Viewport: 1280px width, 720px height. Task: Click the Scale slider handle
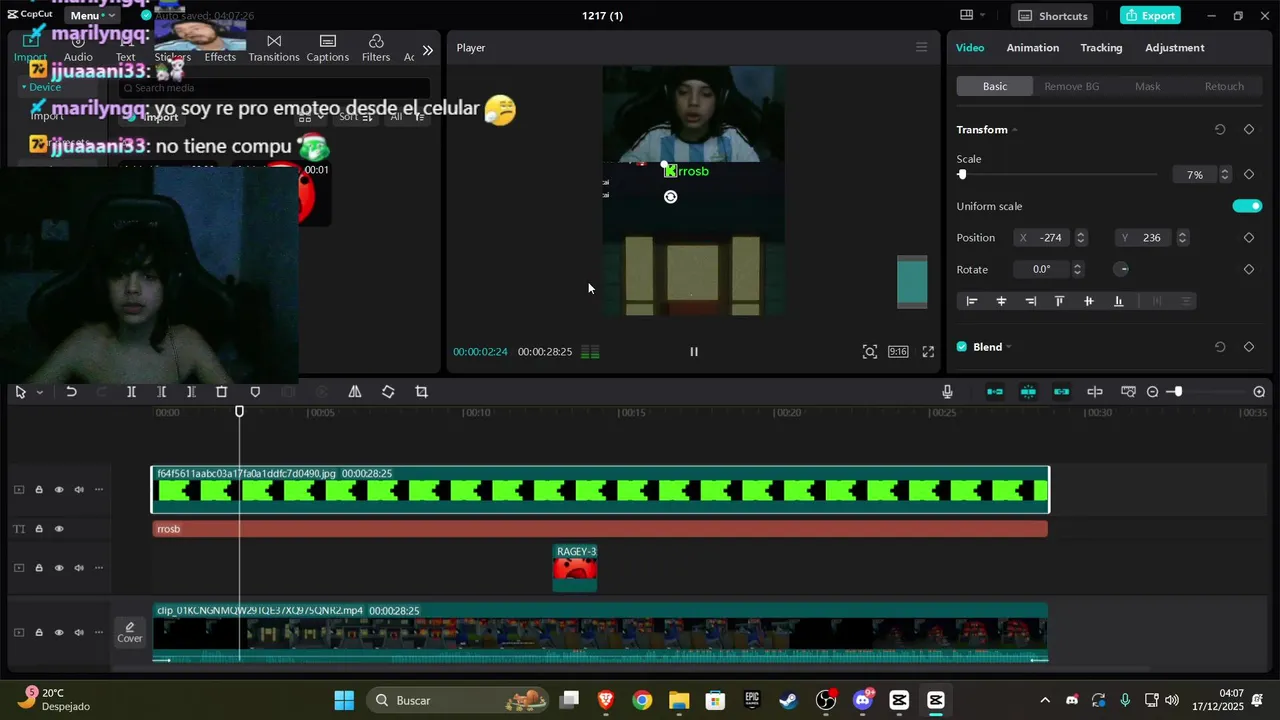pyautogui.click(x=962, y=175)
